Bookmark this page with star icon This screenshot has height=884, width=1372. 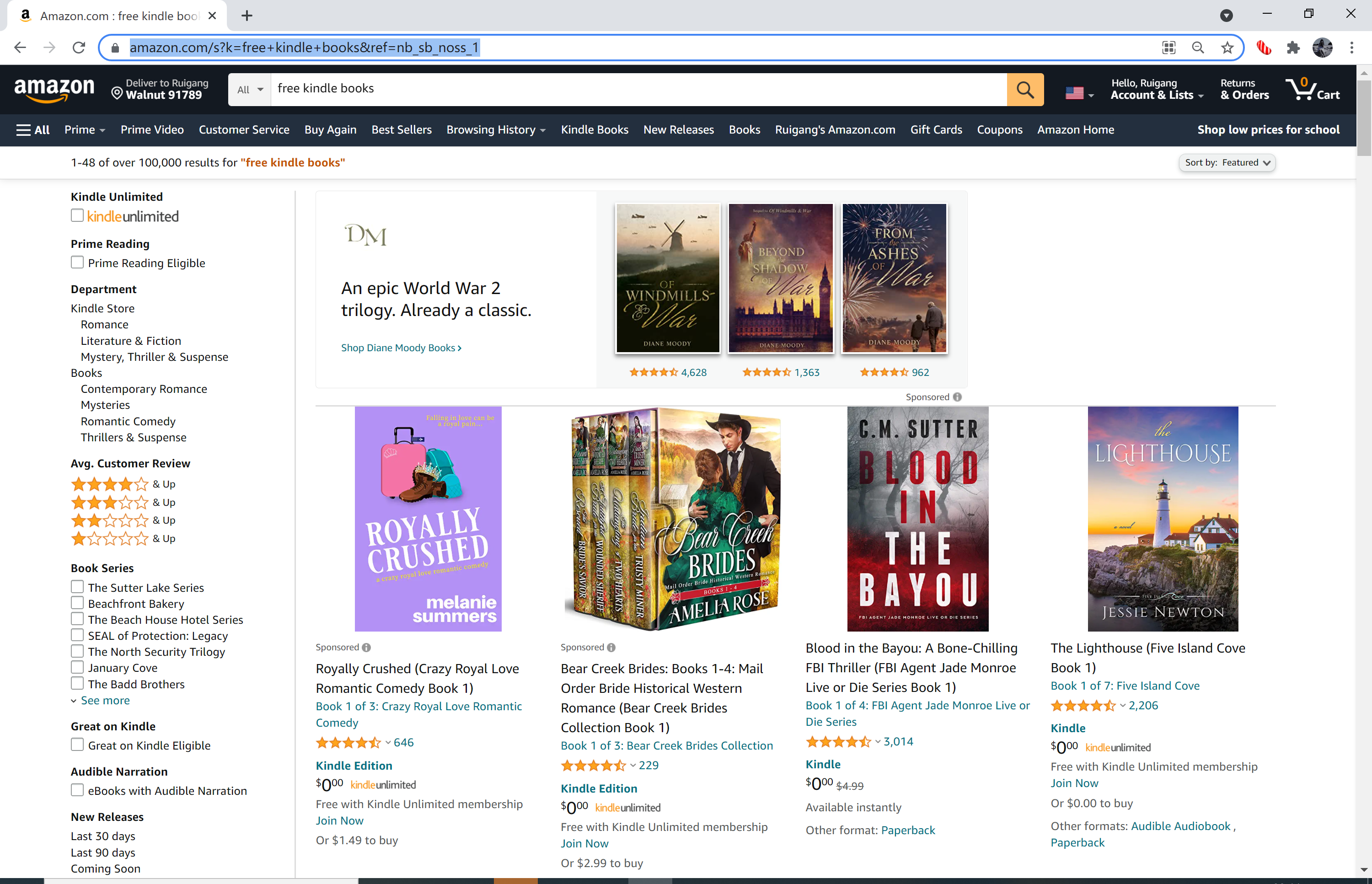point(1227,48)
